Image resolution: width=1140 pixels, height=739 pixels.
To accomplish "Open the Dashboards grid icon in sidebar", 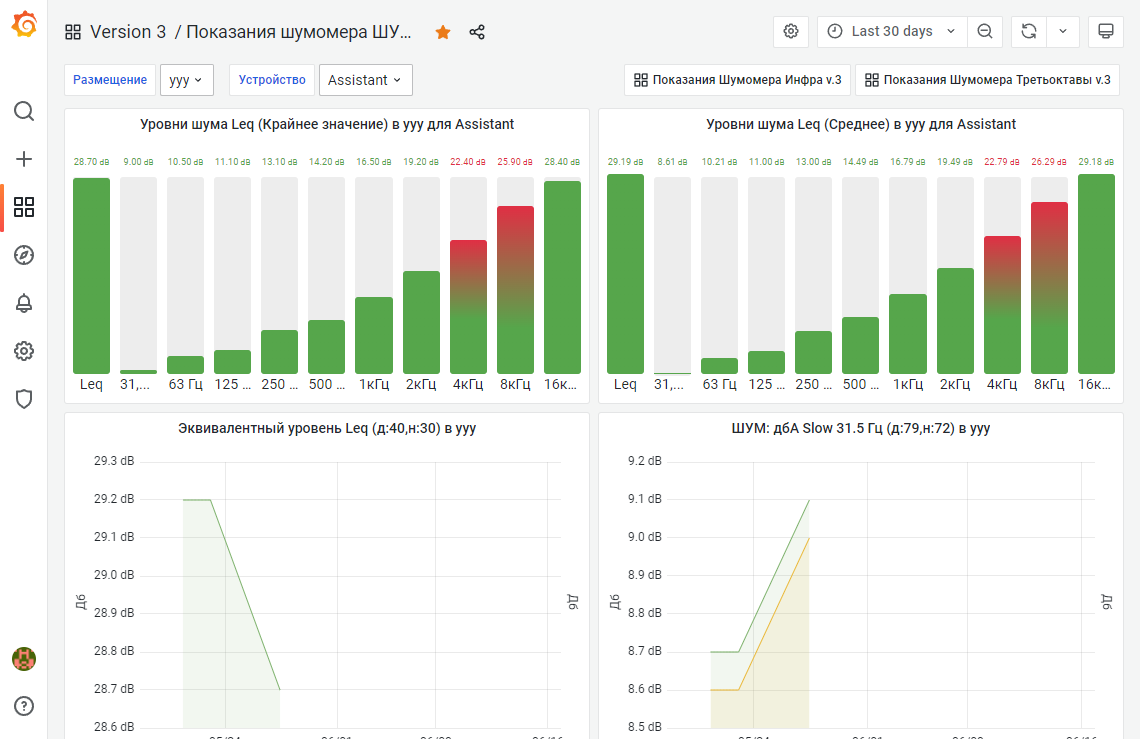I will (24, 207).
